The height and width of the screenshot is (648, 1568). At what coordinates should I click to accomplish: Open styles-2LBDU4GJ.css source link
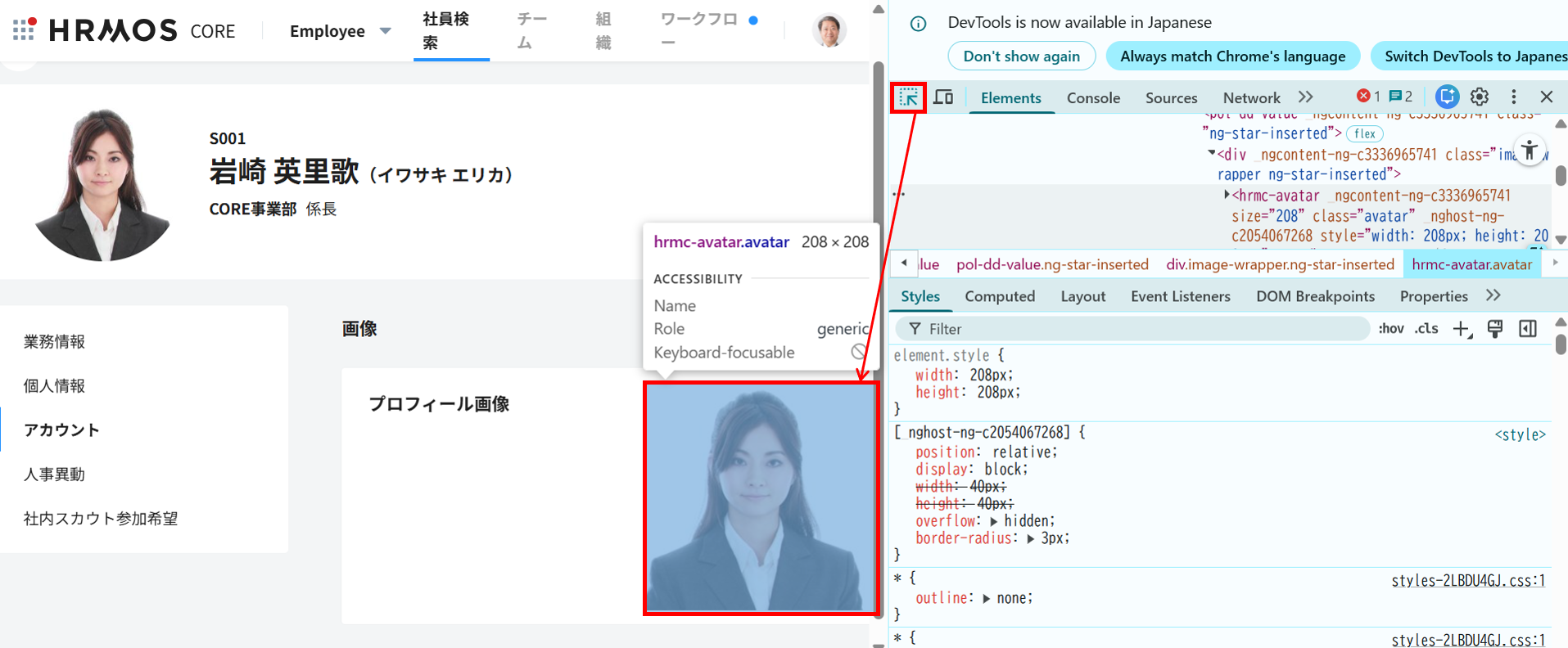pos(1467,581)
